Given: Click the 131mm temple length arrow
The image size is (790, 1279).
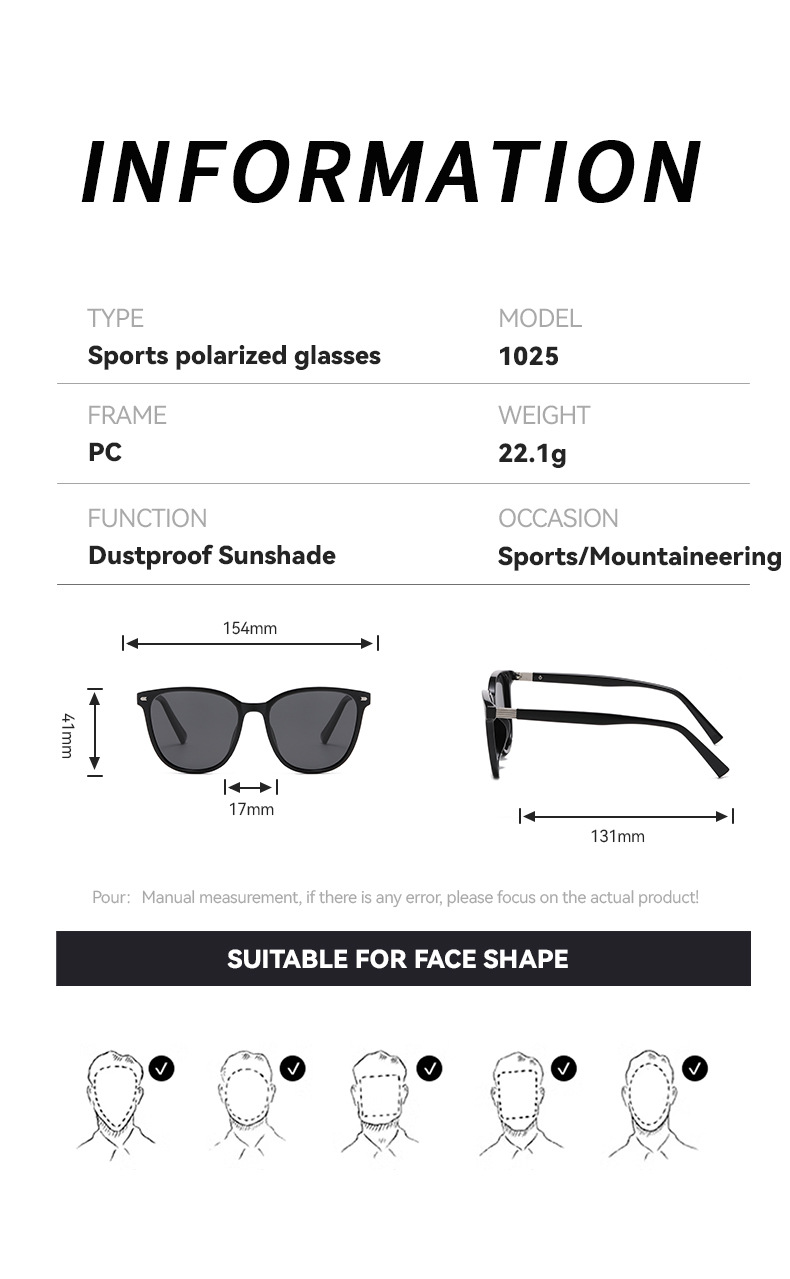Looking at the screenshot, I should pyautogui.click(x=626, y=817).
